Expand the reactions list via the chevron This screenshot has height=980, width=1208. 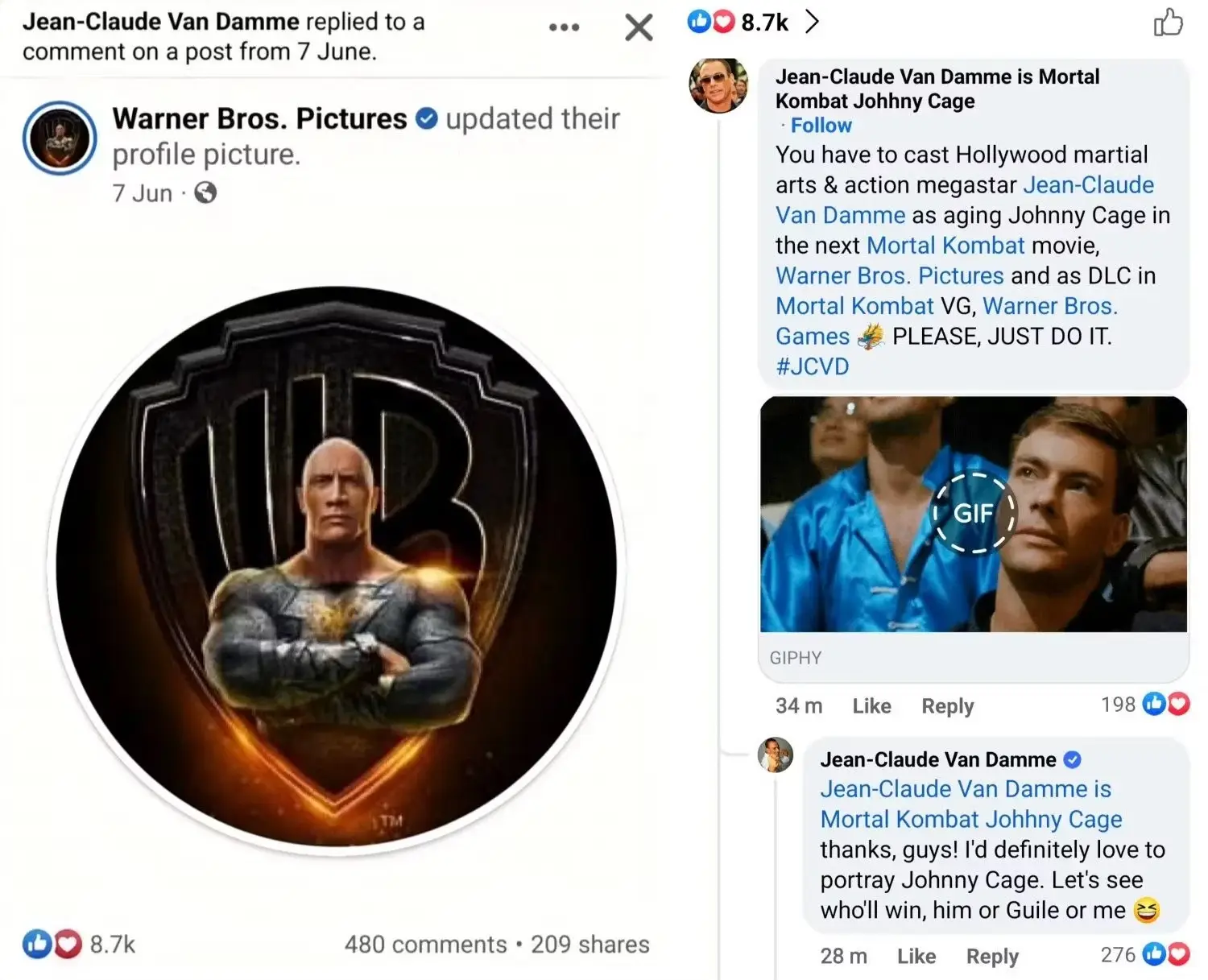click(813, 22)
